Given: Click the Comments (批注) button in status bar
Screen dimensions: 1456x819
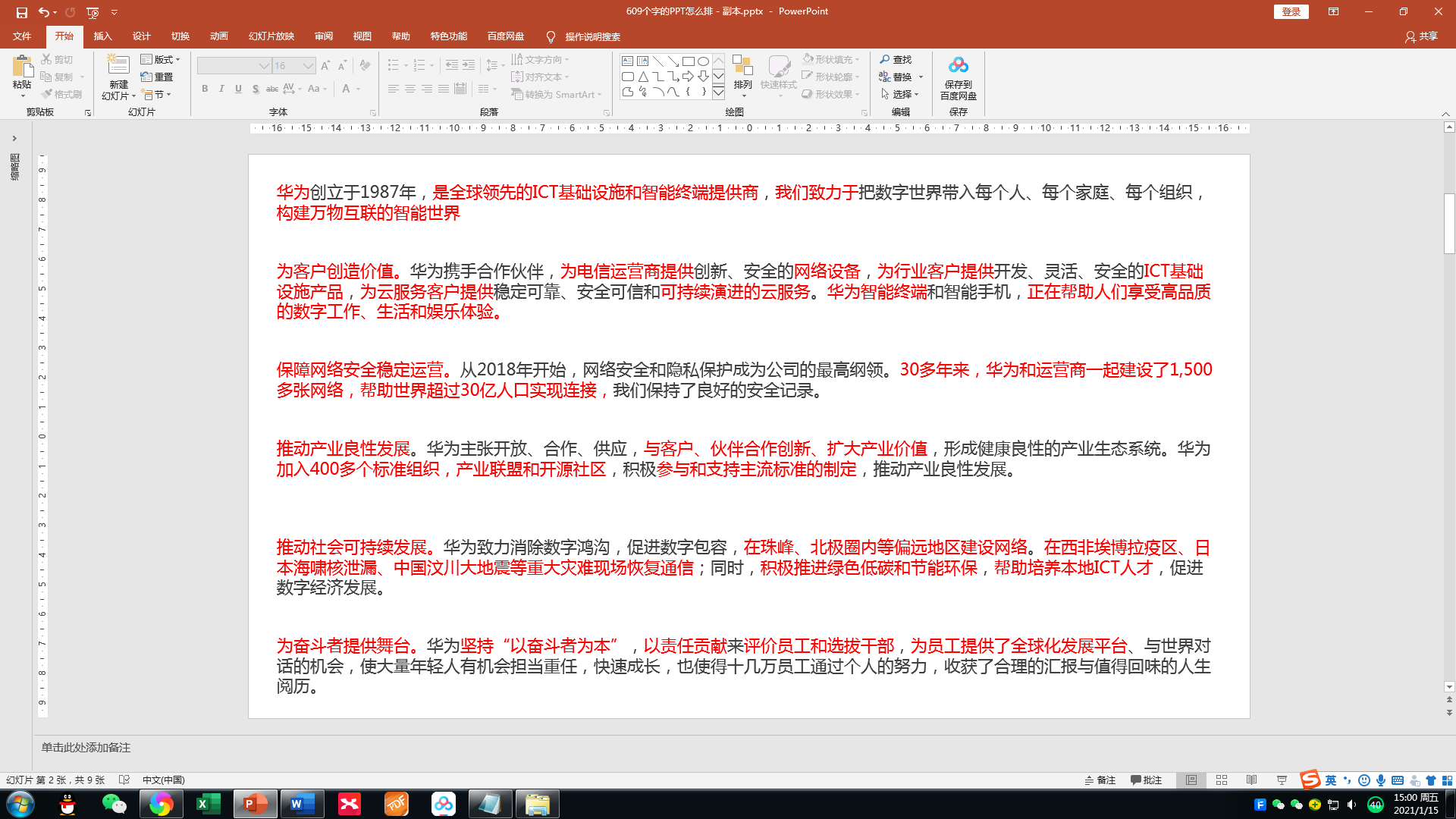Looking at the screenshot, I should pos(1146,780).
